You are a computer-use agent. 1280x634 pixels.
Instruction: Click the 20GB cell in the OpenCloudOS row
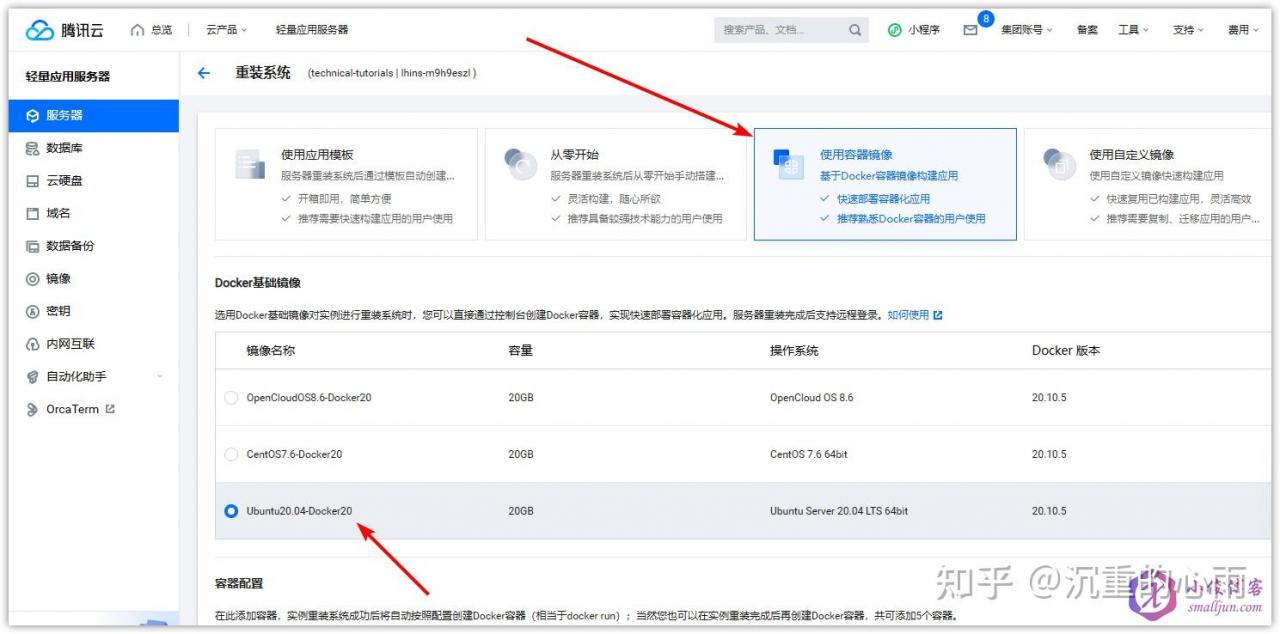521,398
